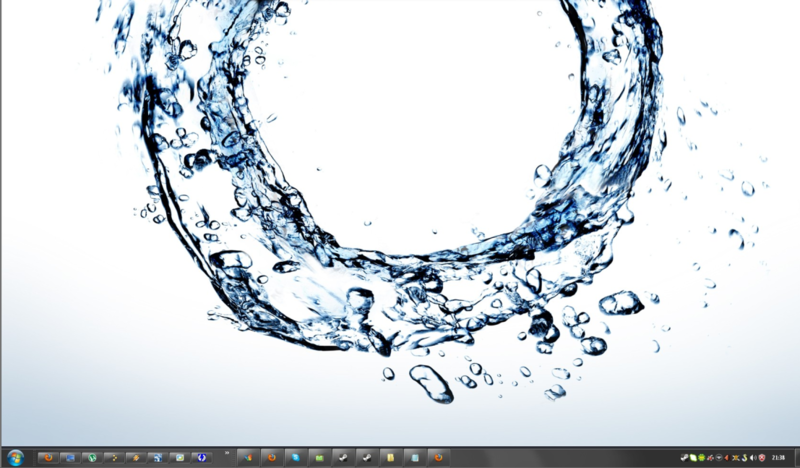This screenshot has width=800, height=468.
Task: Launch the green globe Quick Launch shortcut
Action: coord(92,457)
